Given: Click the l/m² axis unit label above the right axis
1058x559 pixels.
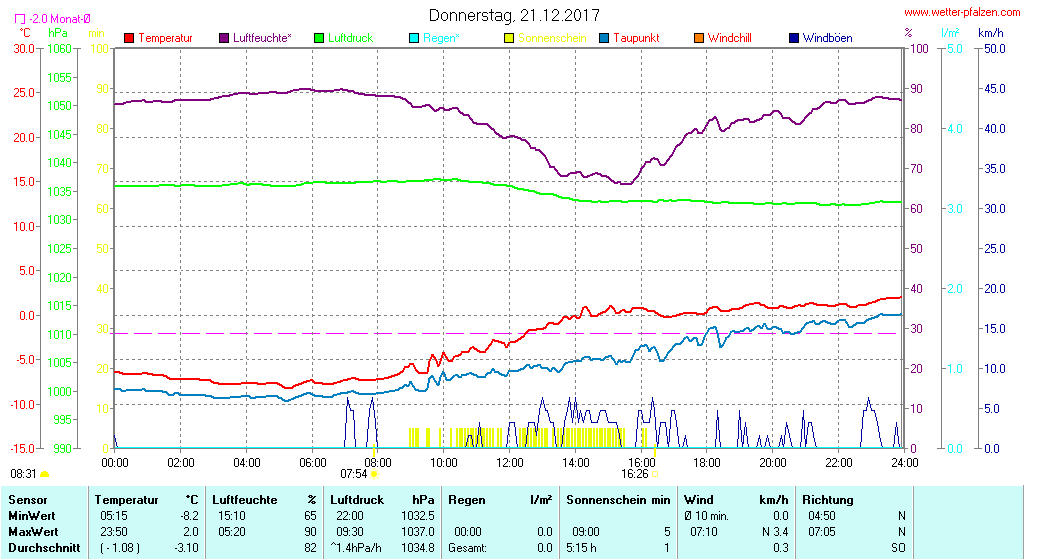Looking at the screenshot, I should (x=950, y=32).
